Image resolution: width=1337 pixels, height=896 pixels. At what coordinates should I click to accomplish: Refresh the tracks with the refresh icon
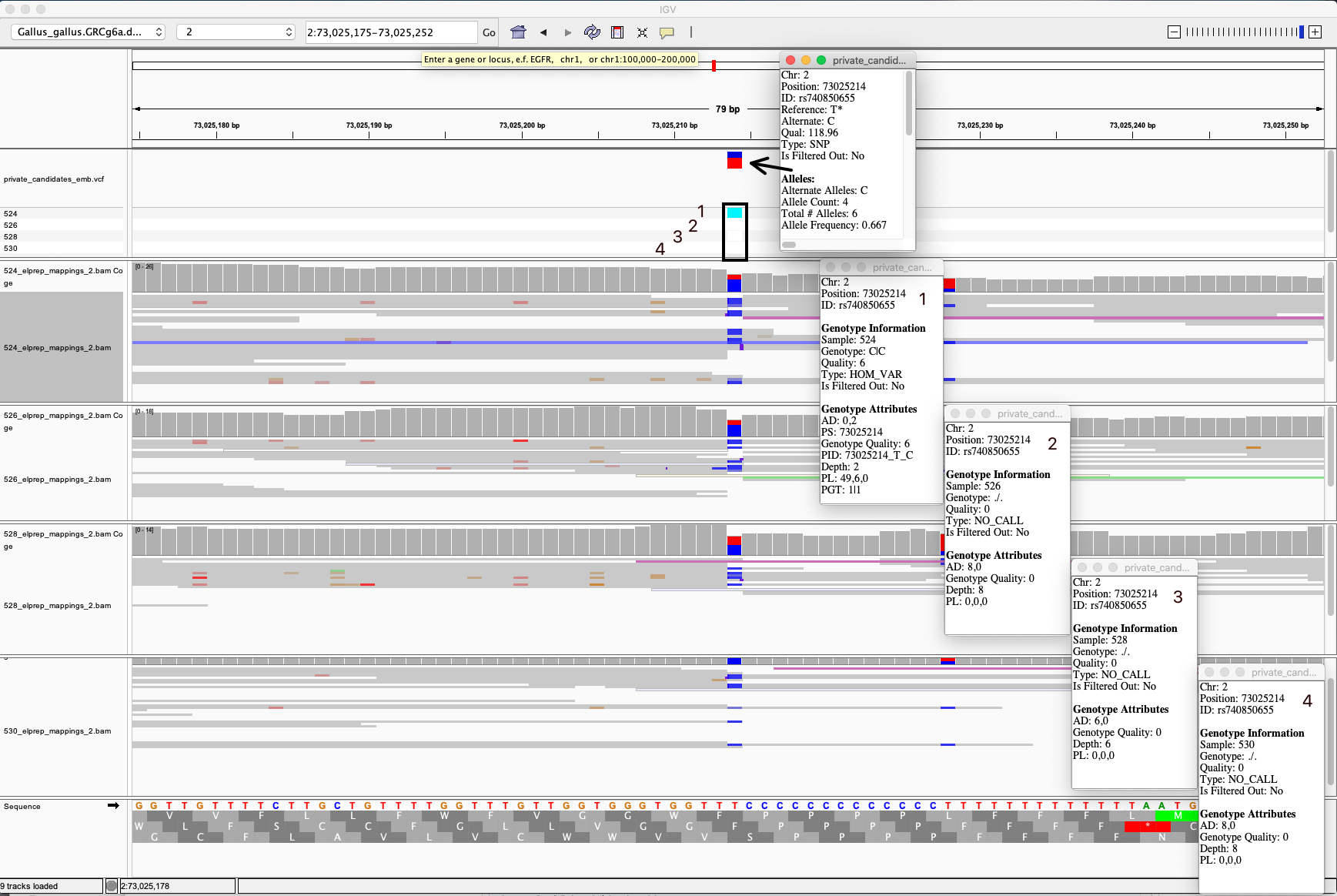(x=592, y=32)
